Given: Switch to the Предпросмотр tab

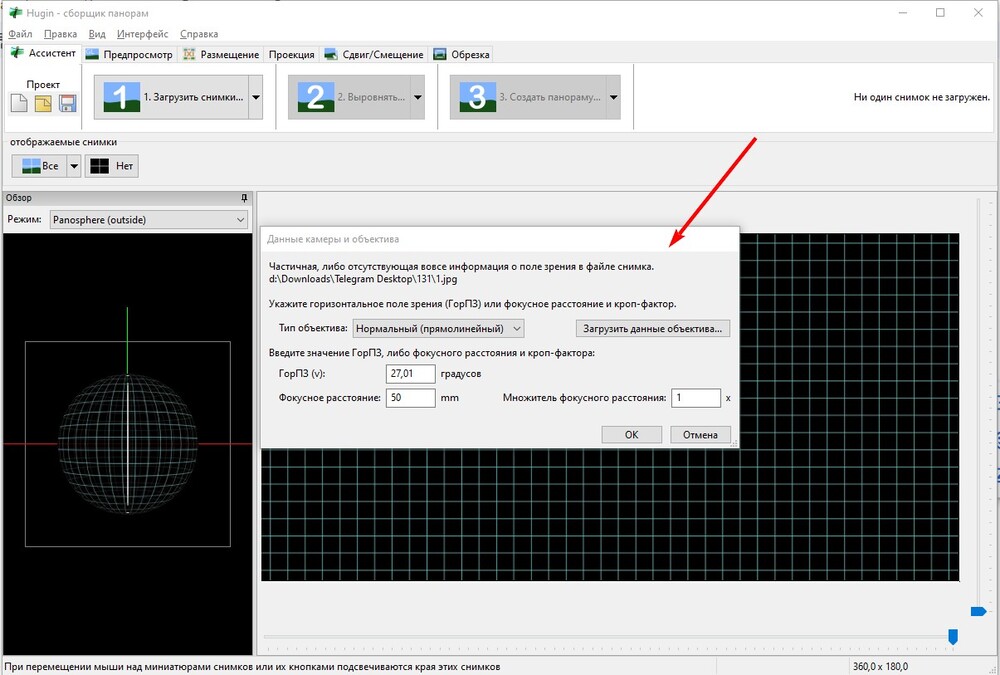Looking at the screenshot, I should [131, 54].
